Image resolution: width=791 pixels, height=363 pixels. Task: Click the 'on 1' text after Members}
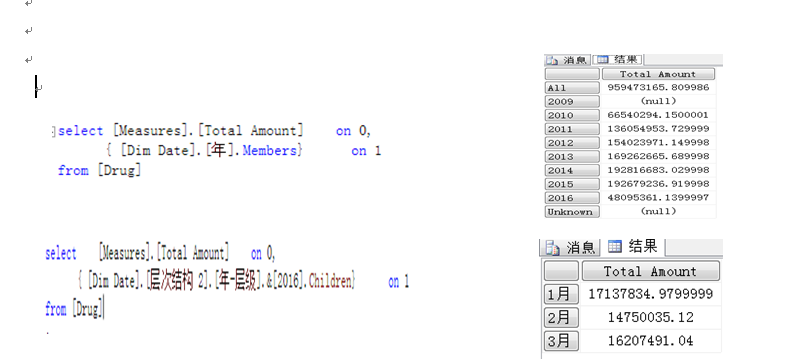point(366,151)
